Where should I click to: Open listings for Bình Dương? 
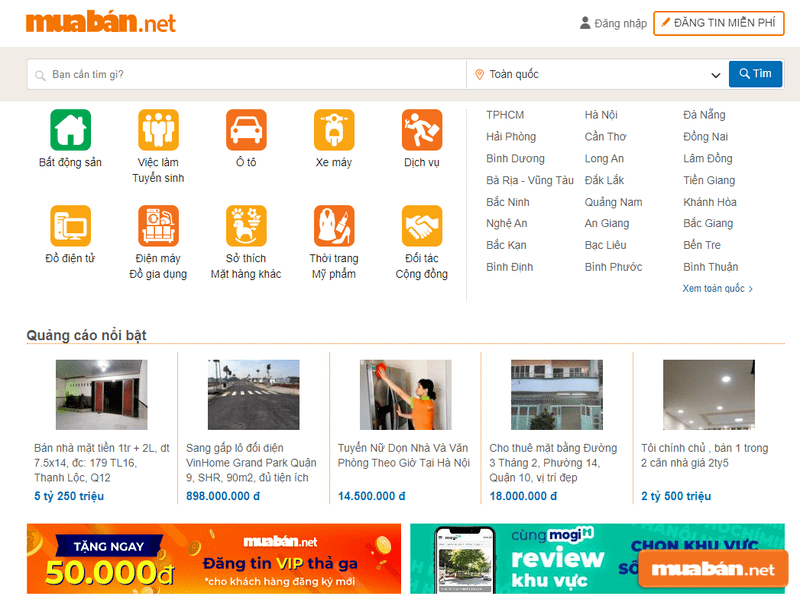pyautogui.click(x=515, y=159)
